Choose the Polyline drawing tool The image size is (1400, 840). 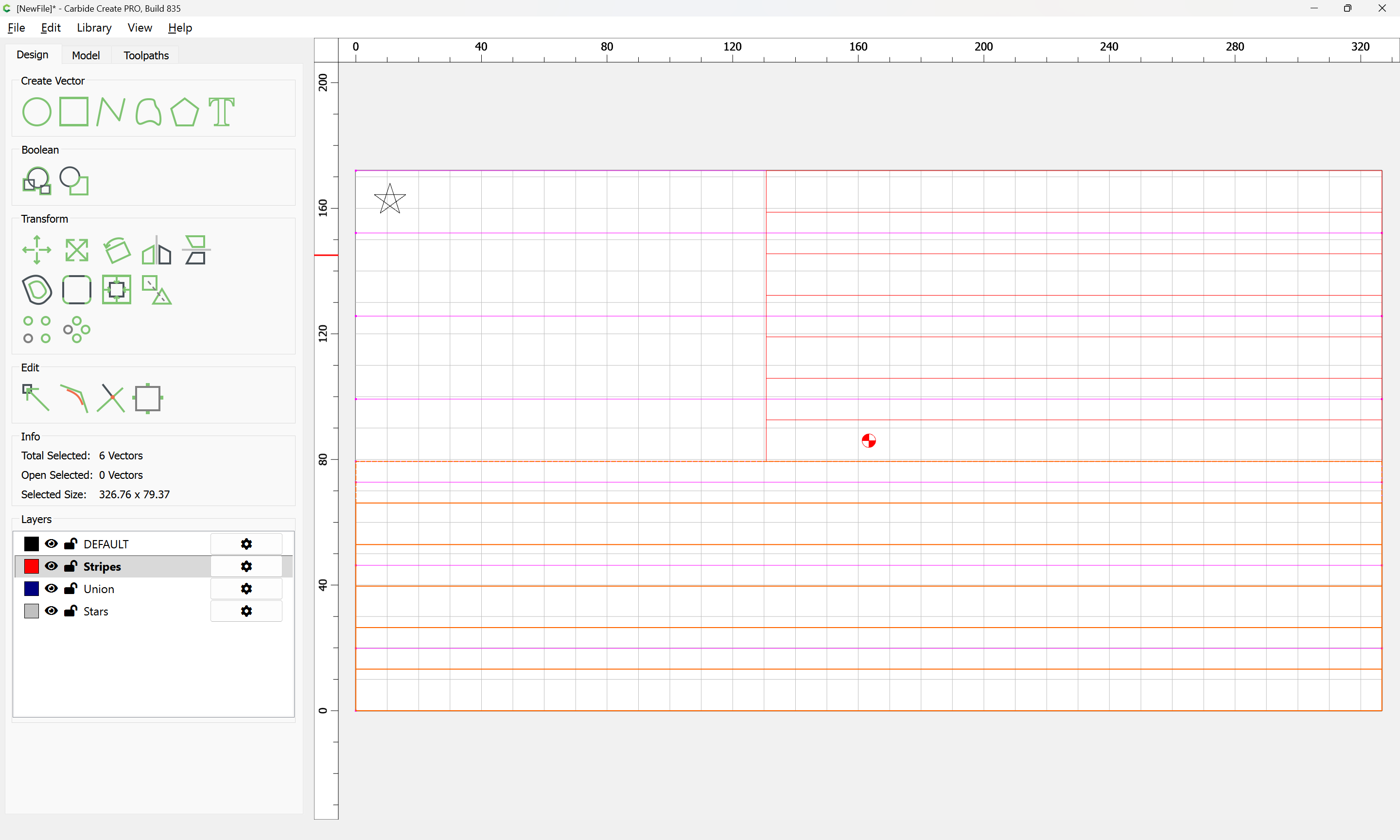[110, 111]
